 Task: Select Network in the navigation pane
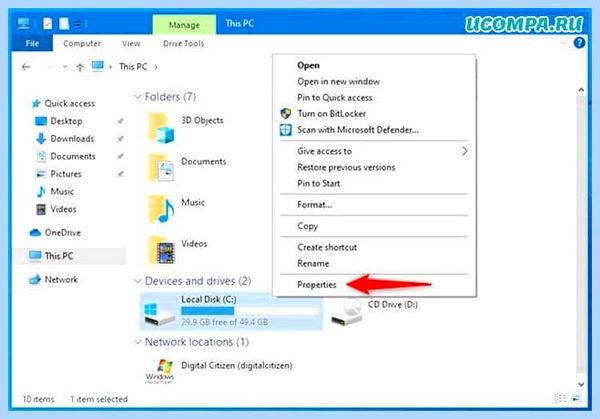[61, 279]
